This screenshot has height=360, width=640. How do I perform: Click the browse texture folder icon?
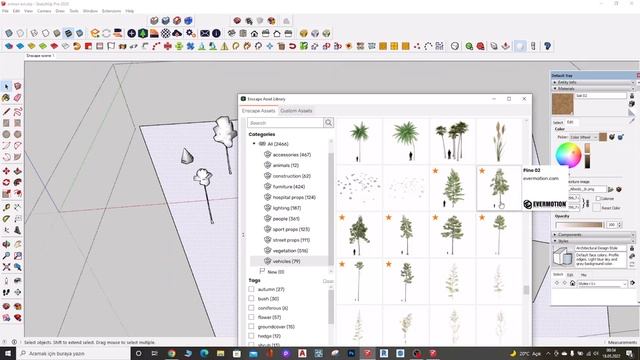pos(611,189)
